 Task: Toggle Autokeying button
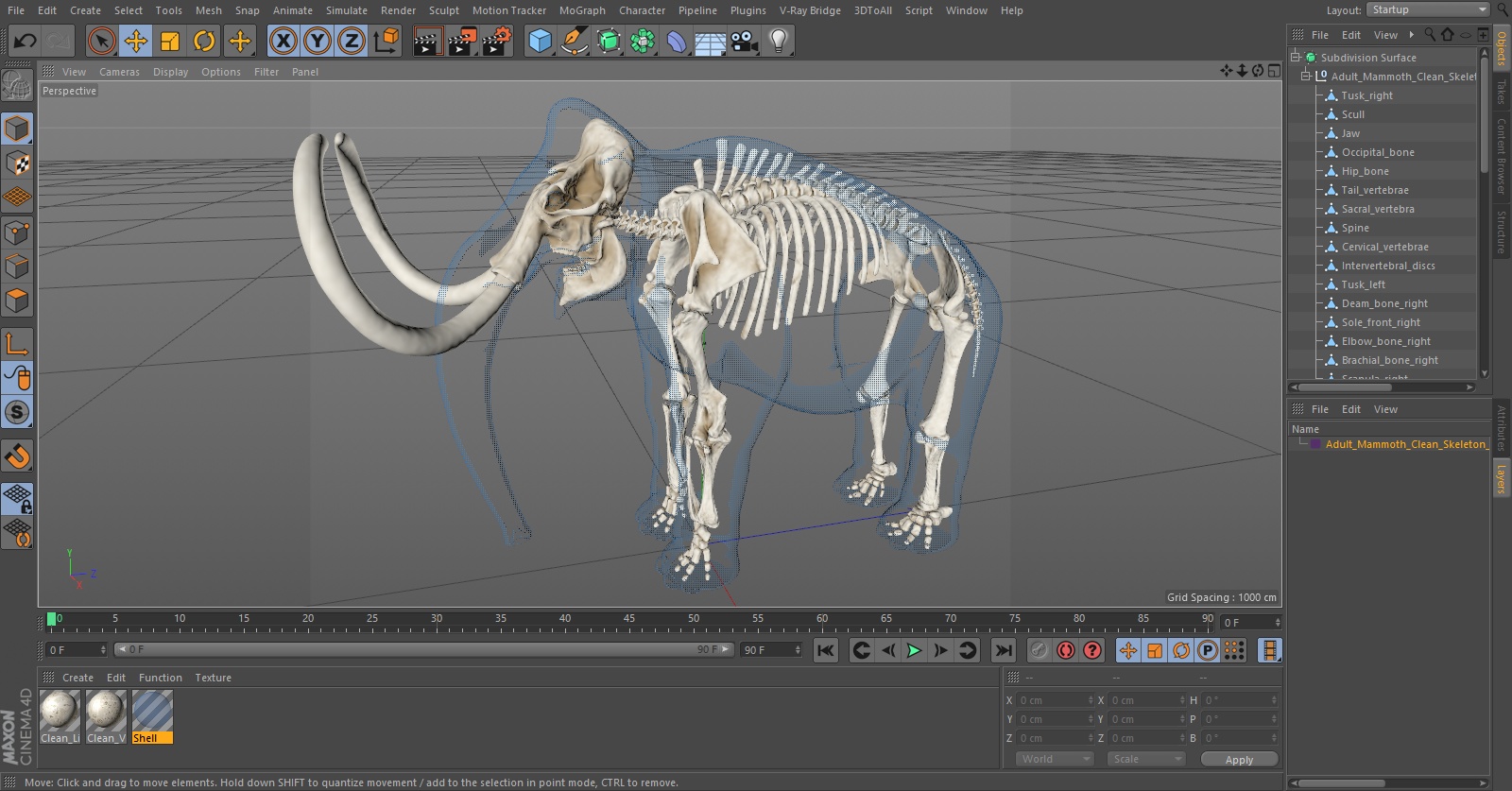tap(1066, 650)
